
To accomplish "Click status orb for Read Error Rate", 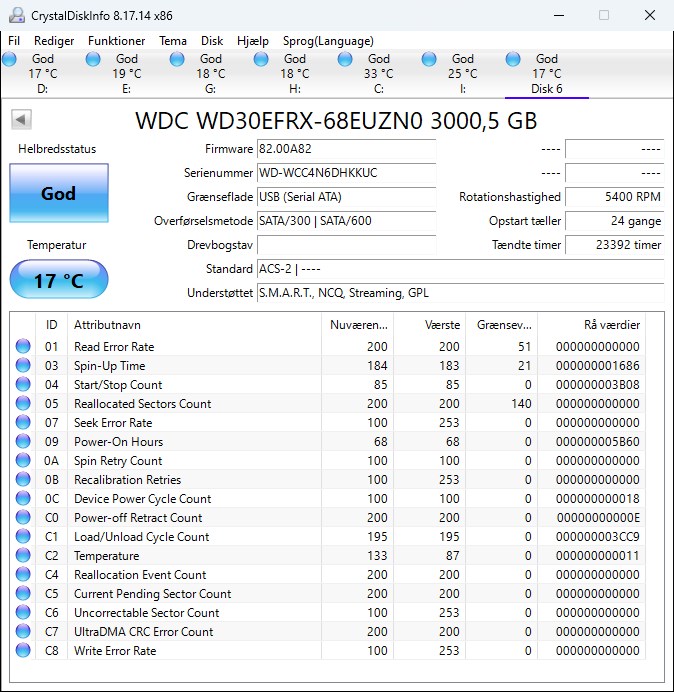I will pos(23,346).
